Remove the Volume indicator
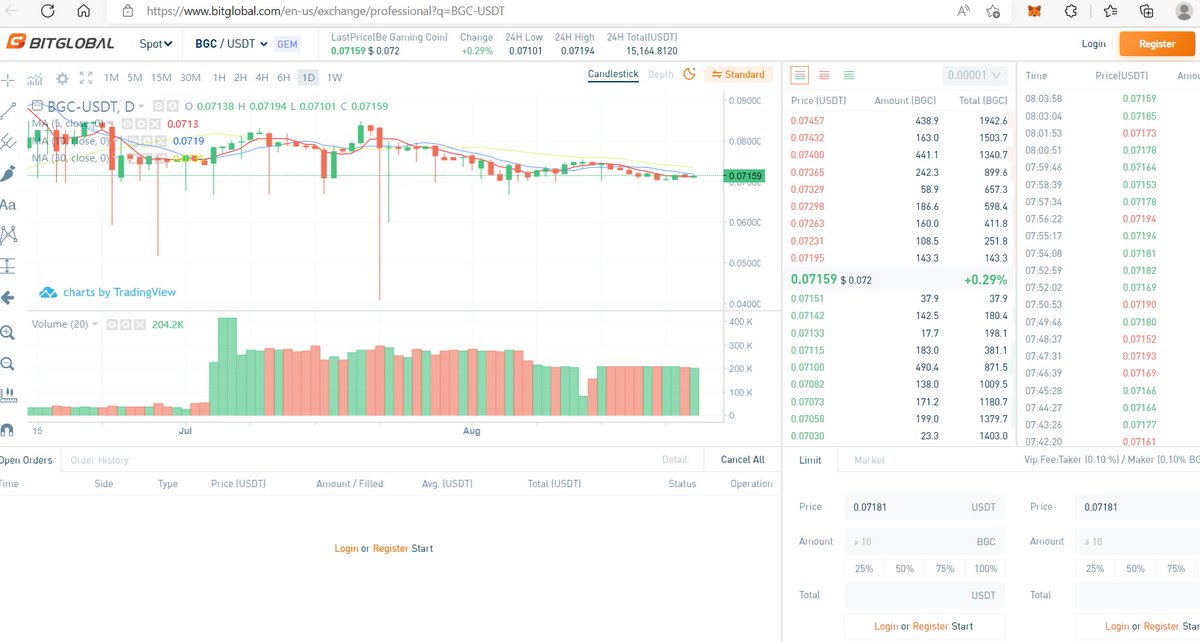1200x642 pixels. (140, 324)
